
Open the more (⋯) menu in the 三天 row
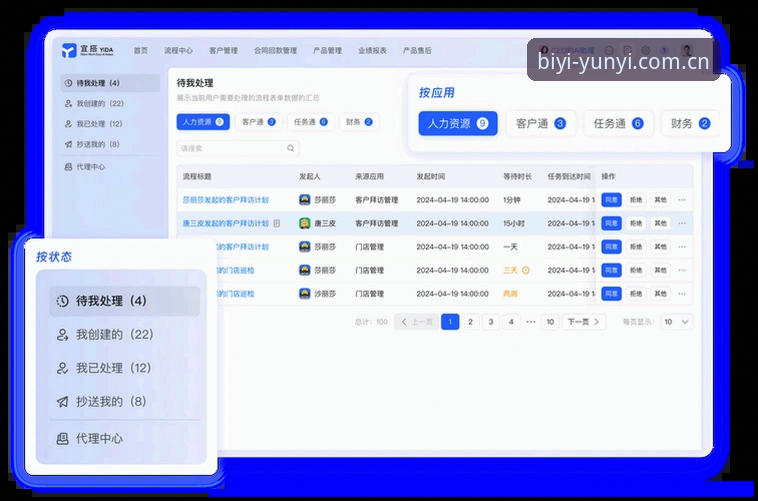682,270
